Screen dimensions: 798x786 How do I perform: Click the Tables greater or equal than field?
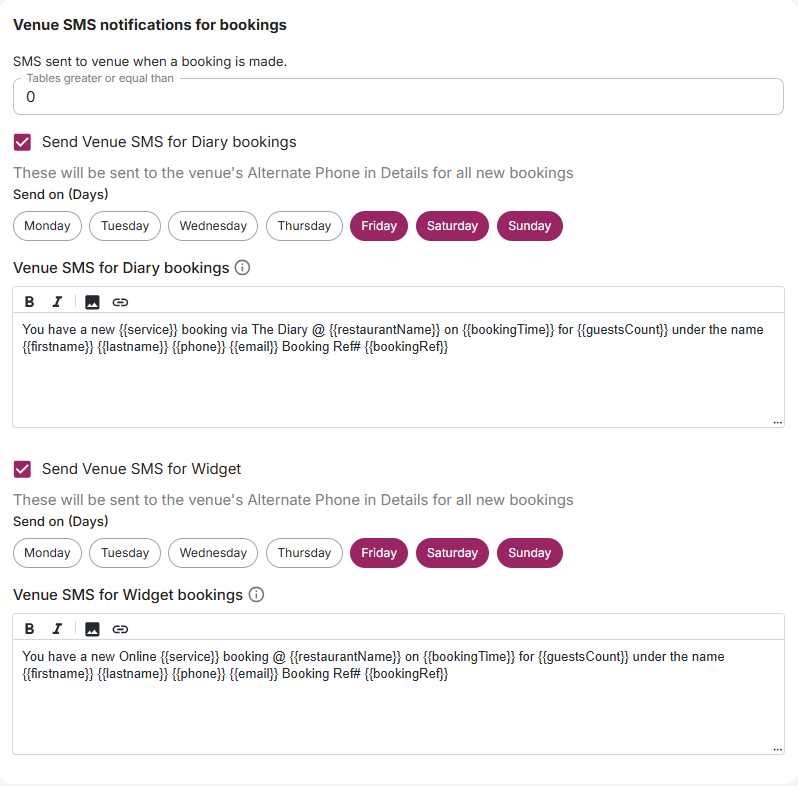(398, 97)
